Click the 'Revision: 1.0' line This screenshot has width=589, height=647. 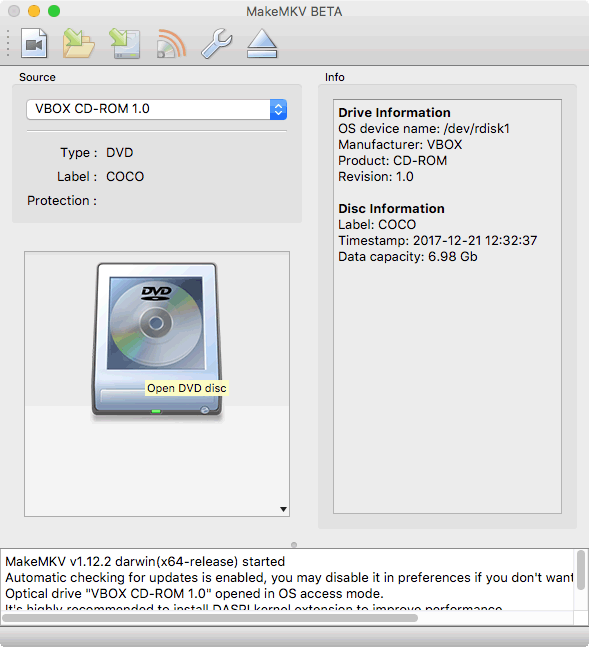click(x=376, y=177)
